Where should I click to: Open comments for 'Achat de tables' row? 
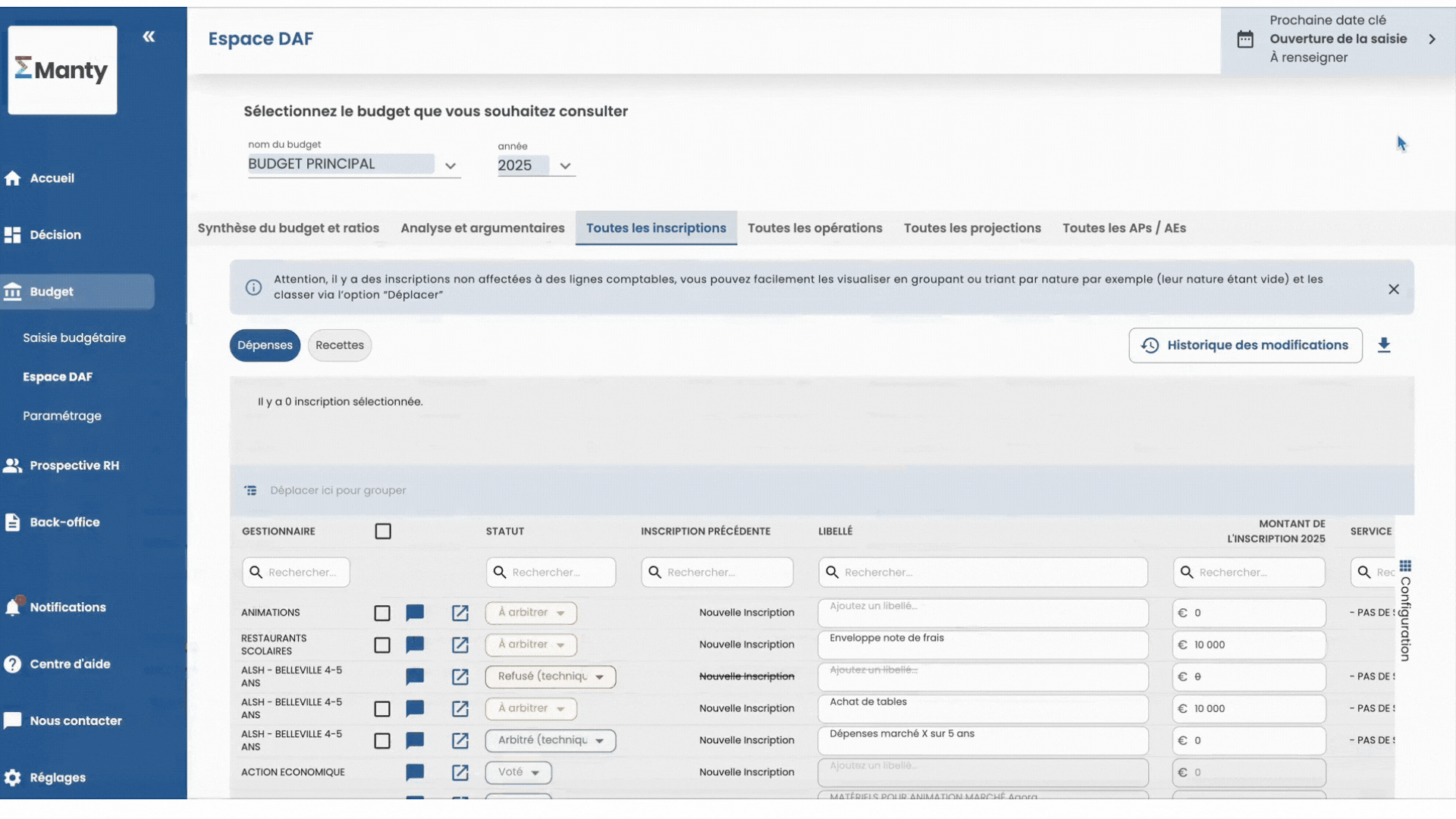tap(415, 708)
